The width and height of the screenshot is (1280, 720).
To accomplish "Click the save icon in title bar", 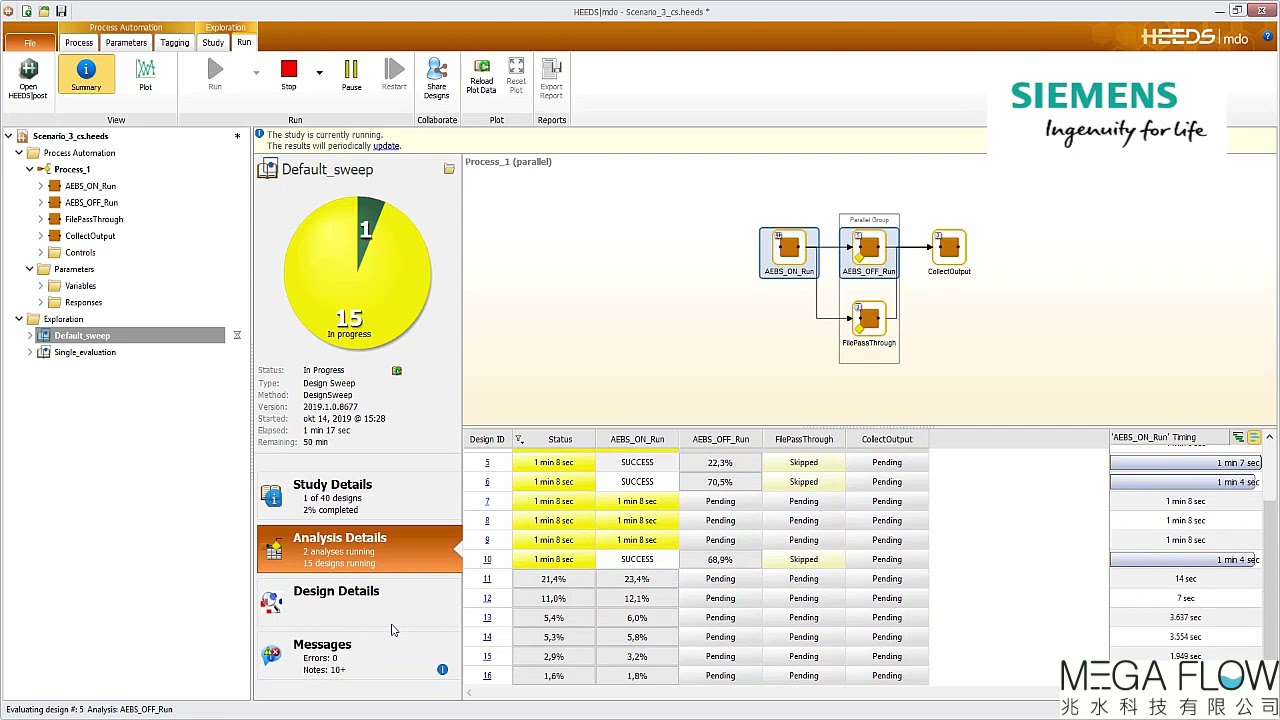I will pos(61,11).
